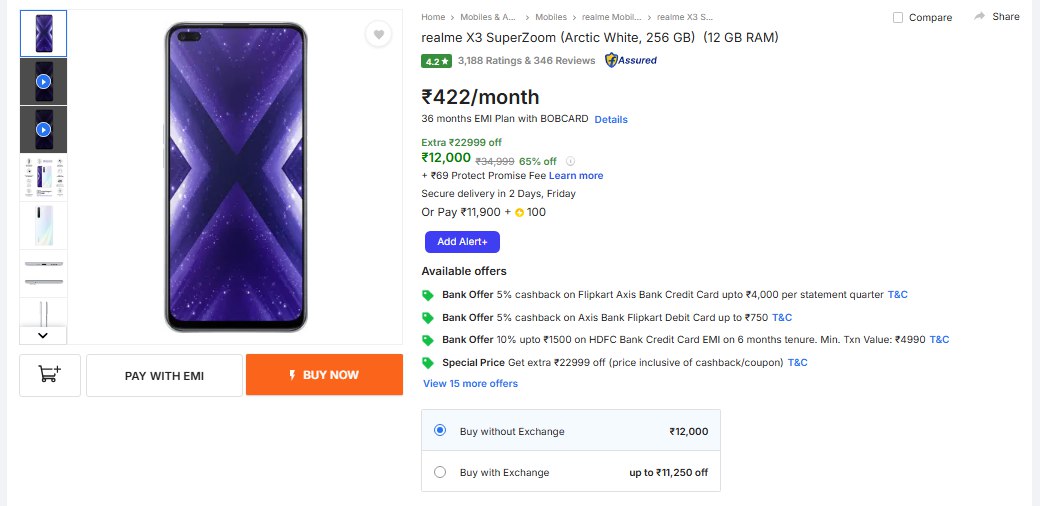Screen dimensions: 1040x506
Task: Open EMI plan Details link
Action: pos(611,120)
